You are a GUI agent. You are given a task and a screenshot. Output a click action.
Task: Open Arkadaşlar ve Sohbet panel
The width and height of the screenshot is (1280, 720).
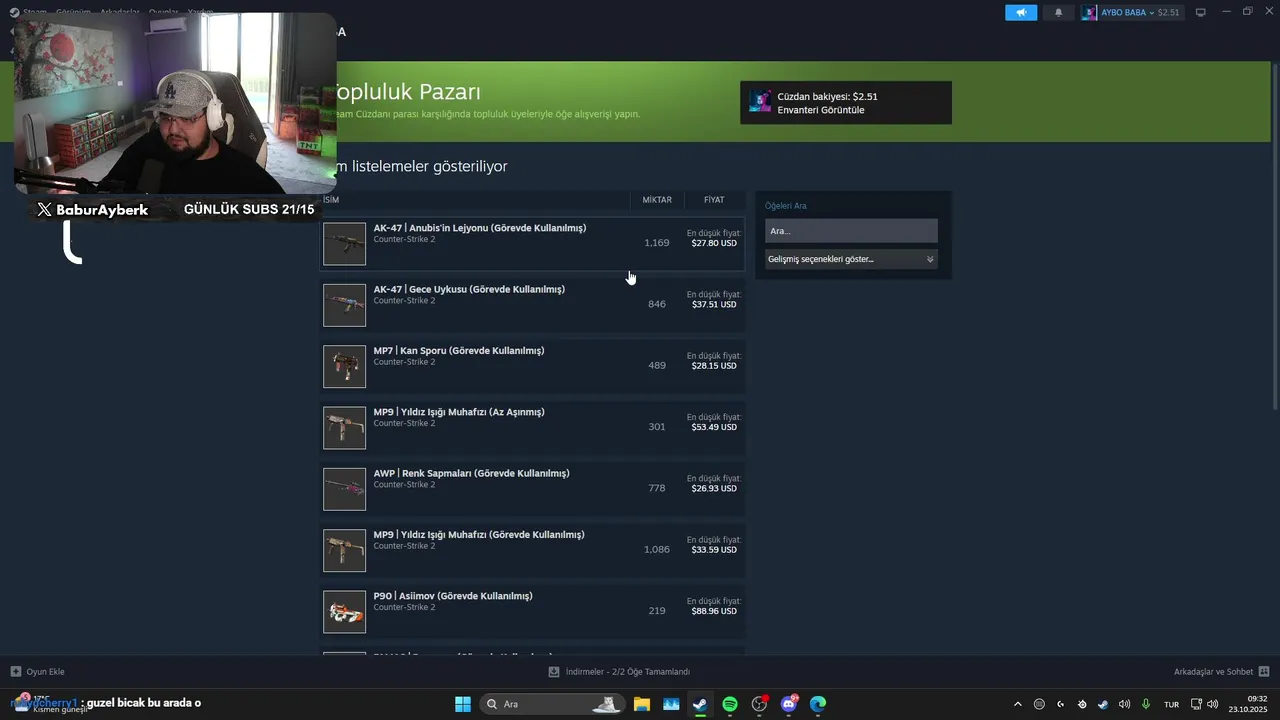pyautogui.click(x=1221, y=672)
